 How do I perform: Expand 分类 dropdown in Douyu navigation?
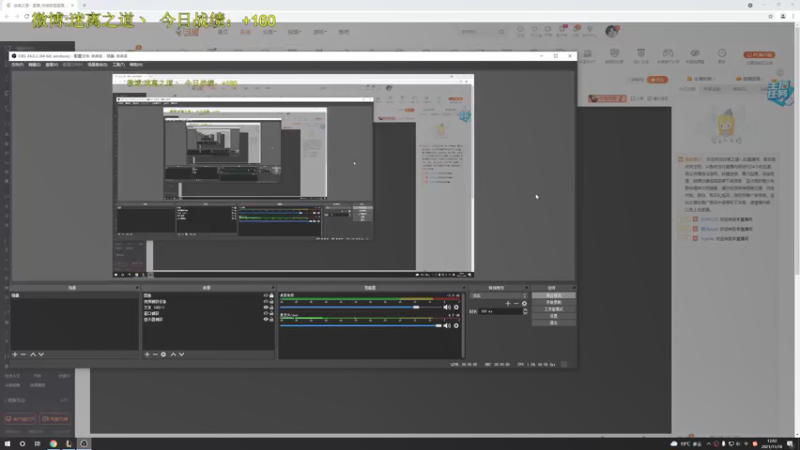point(269,32)
